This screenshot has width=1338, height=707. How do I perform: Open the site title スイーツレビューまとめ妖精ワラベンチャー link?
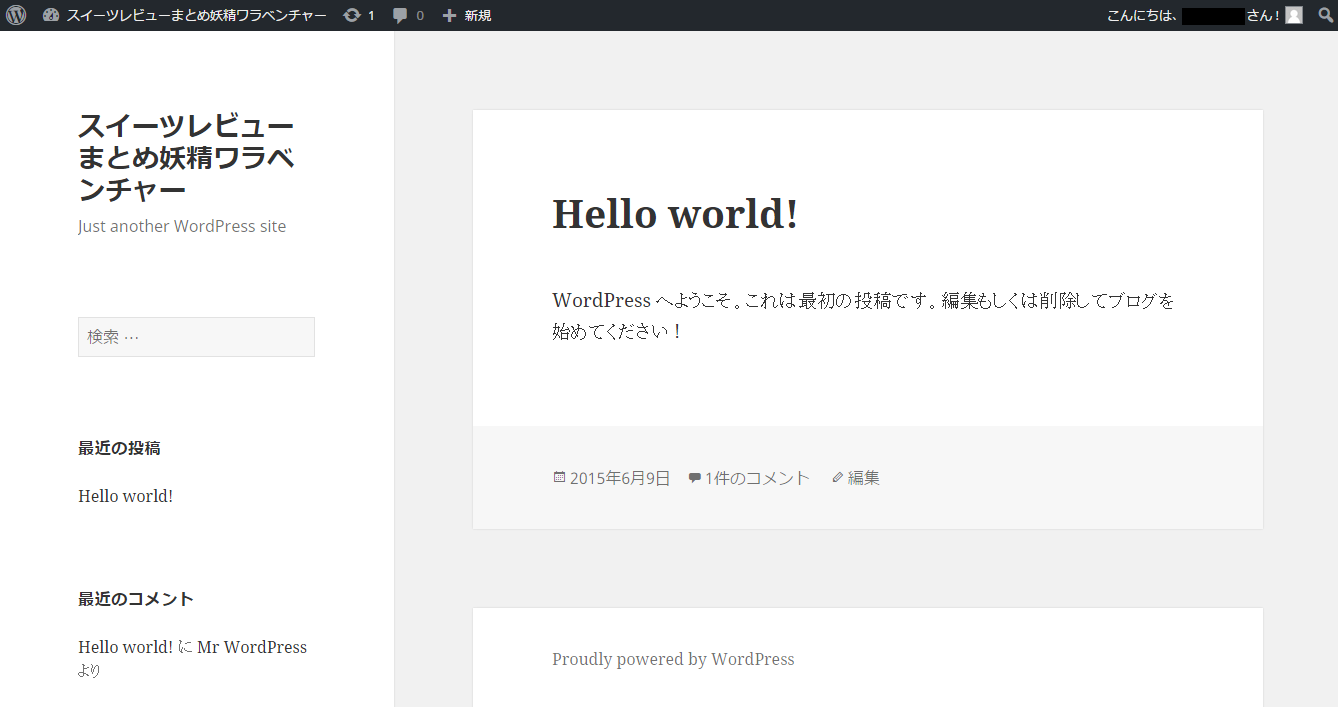click(x=186, y=157)
